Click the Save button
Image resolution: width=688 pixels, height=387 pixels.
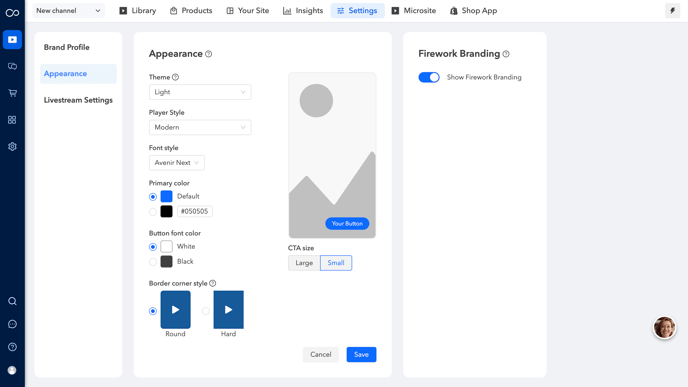click(362, 355)
